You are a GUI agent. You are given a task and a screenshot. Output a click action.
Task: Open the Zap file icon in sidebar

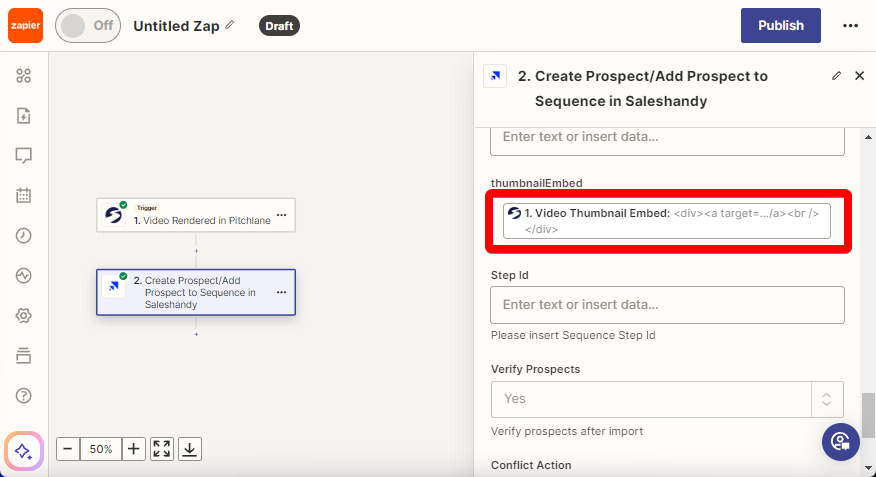point(23,116)
